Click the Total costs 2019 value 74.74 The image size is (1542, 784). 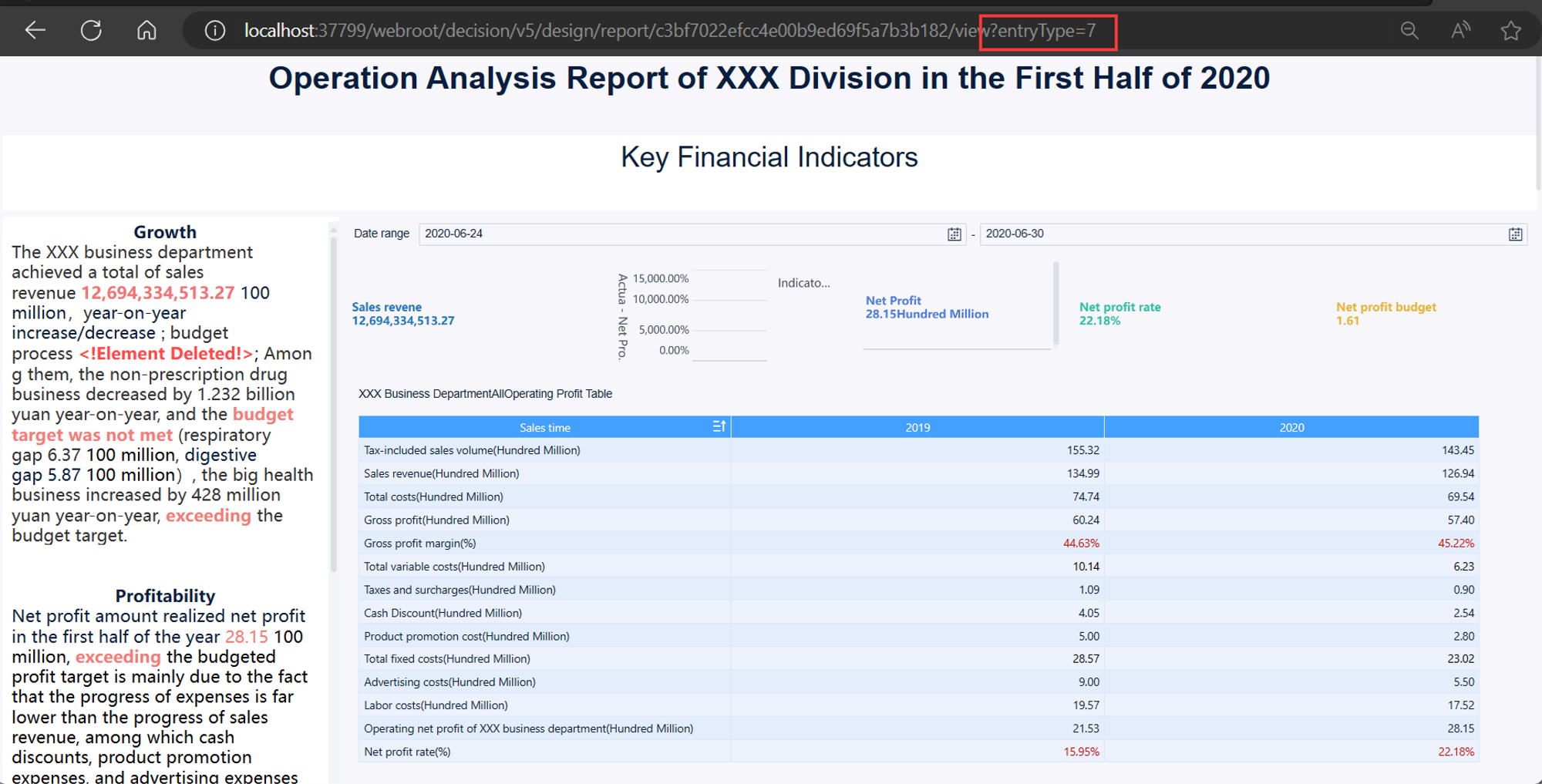pyautogui.click(x=1086, y=496)
